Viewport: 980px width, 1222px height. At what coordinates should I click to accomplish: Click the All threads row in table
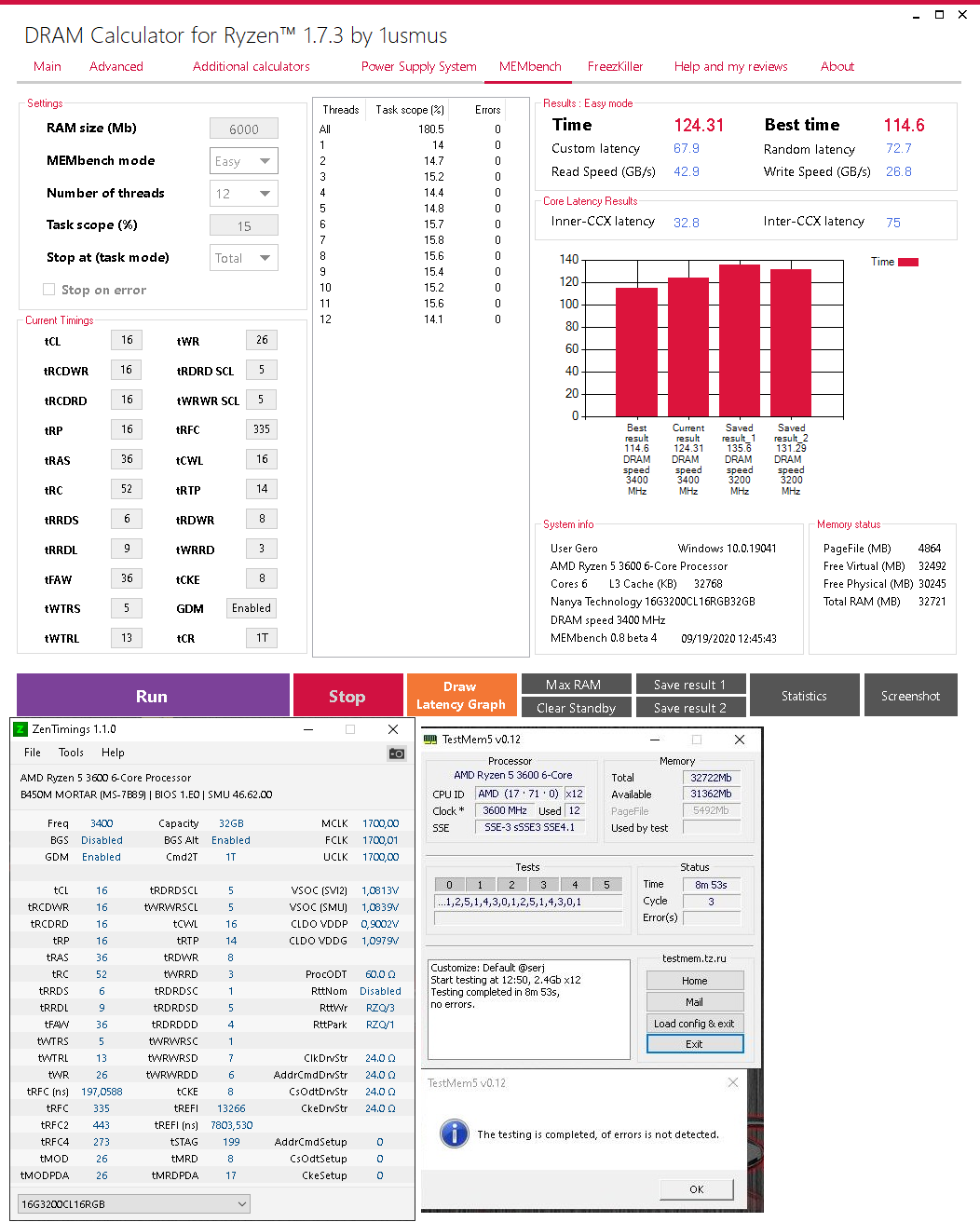pos(411,129)
